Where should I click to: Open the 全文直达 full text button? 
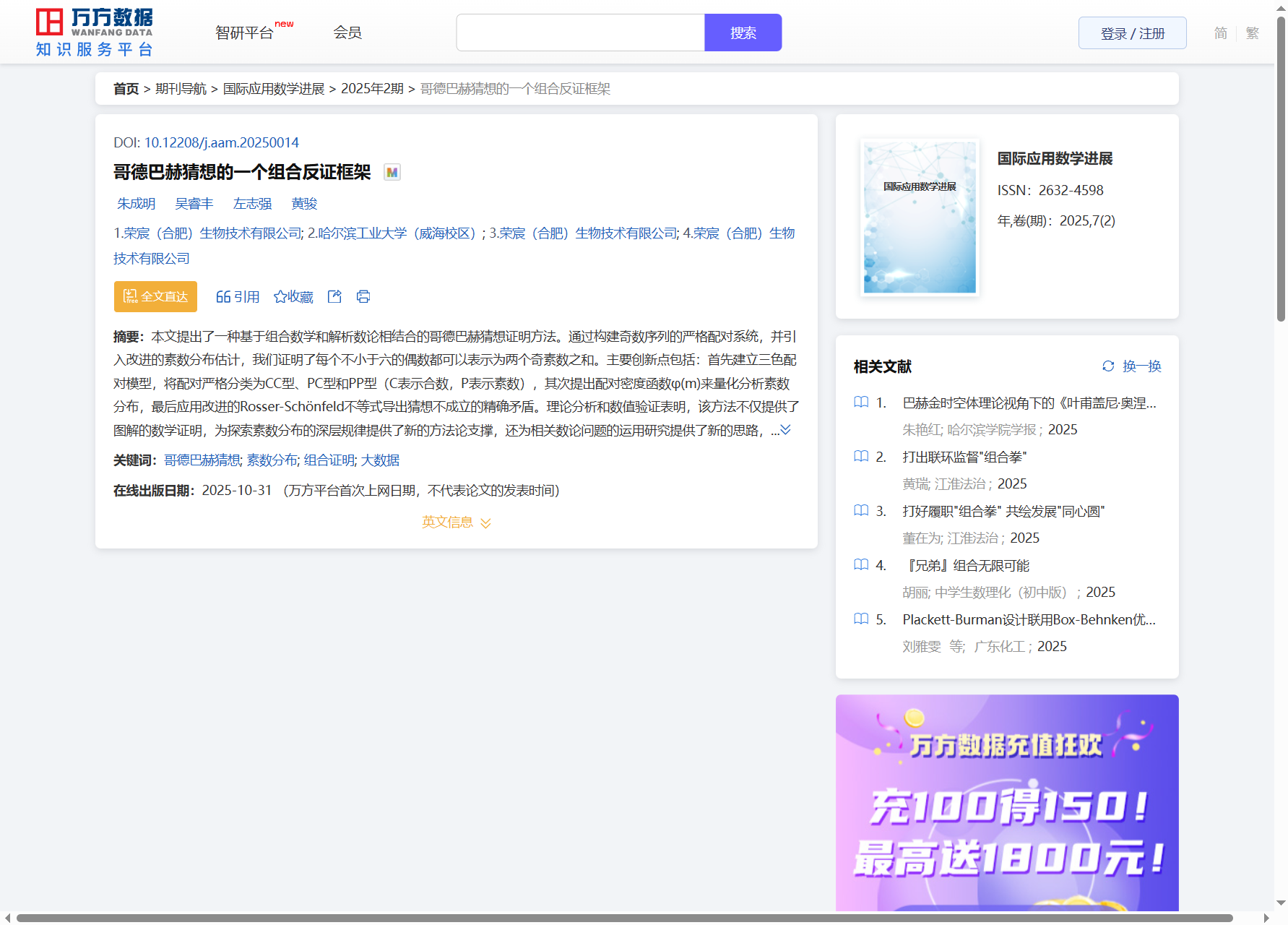pos(155,296)
